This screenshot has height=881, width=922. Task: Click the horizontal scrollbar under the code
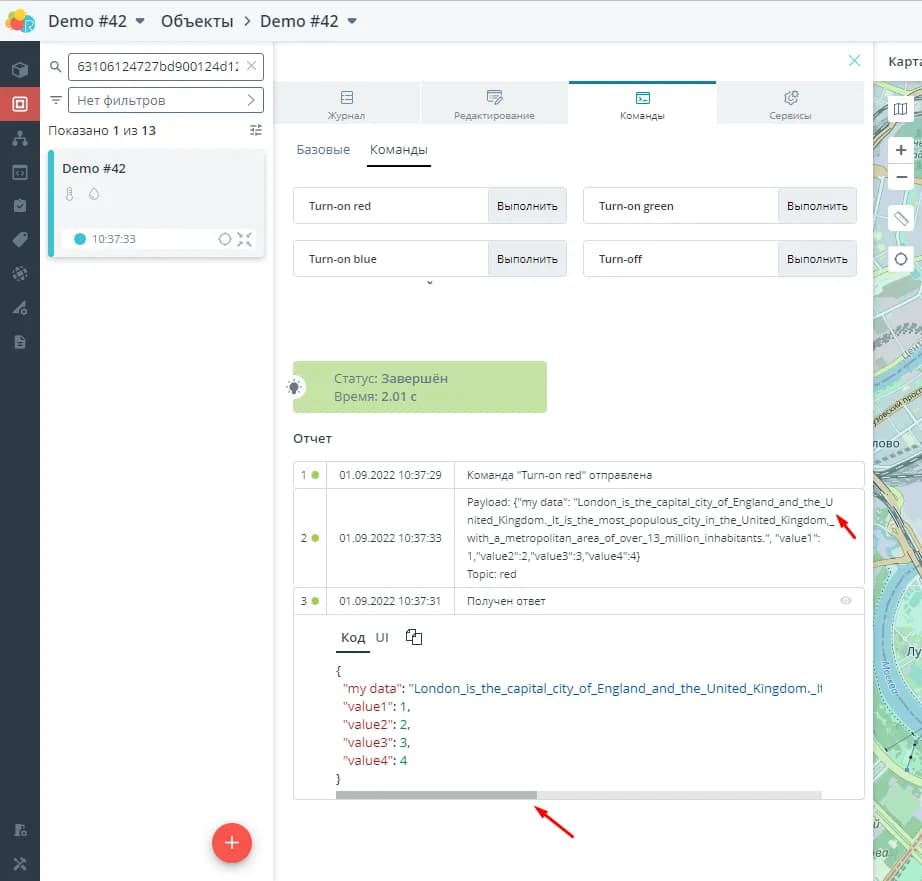(x=436, y=795)
